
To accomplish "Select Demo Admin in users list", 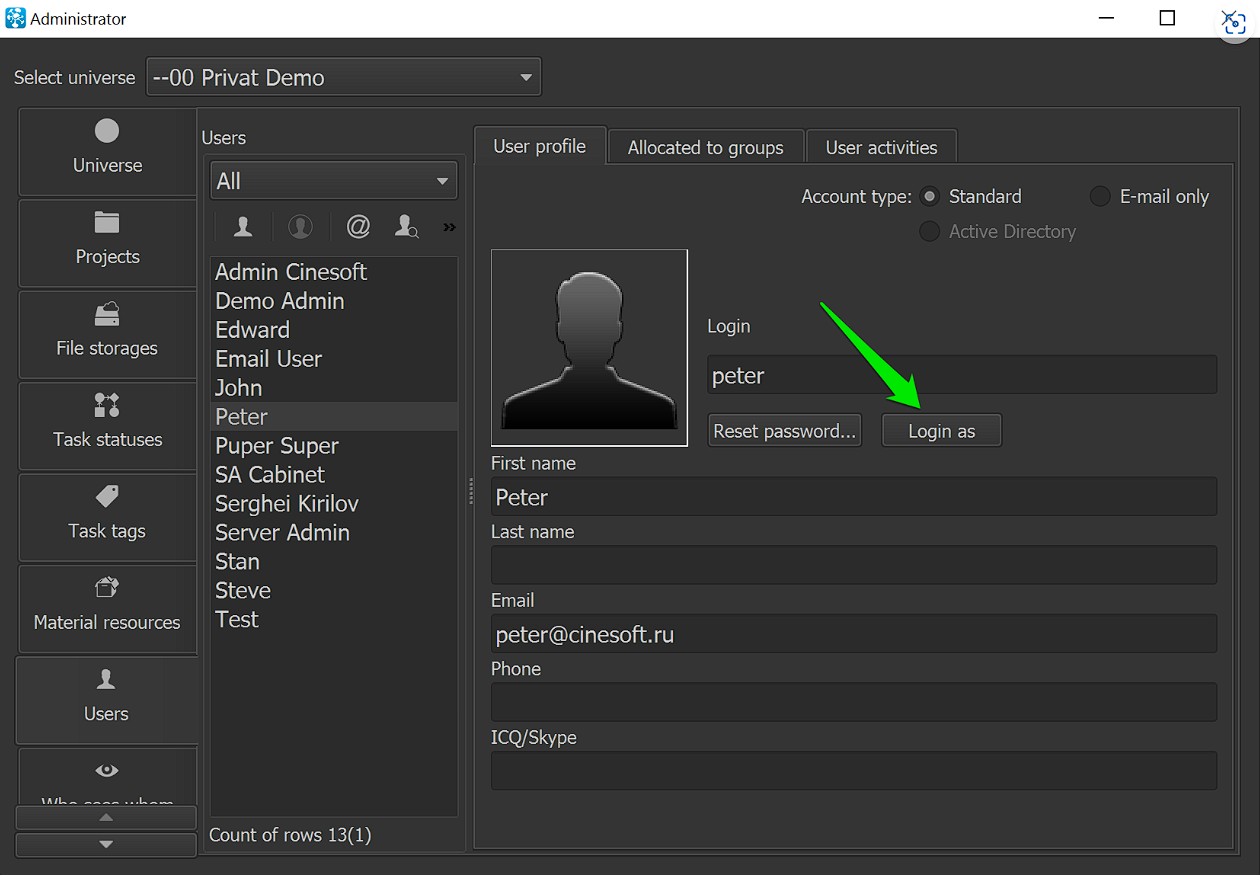I will point(334,301).
